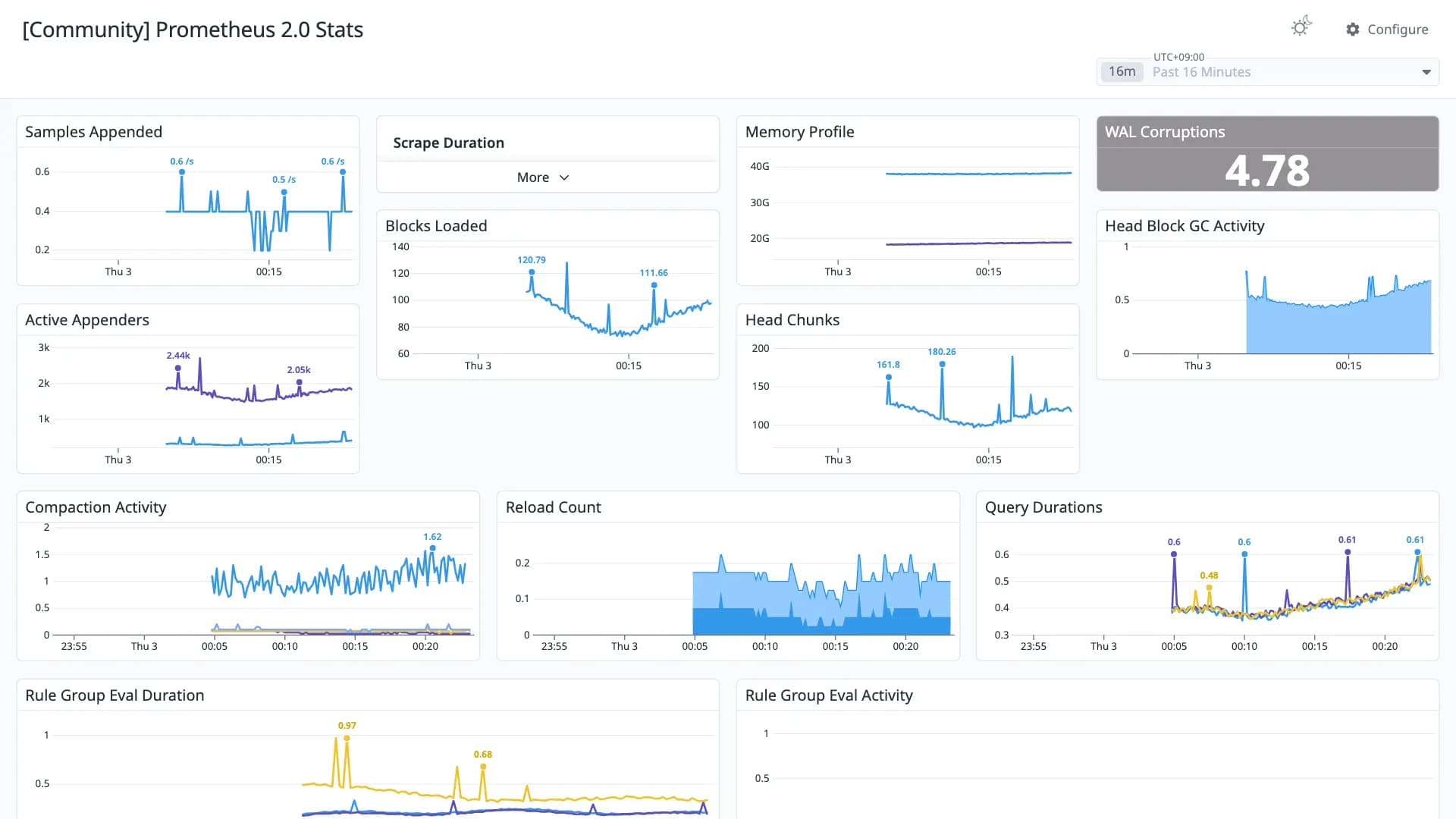The height and width of the screenshot is (819, 1456).
Task: Click the 180.26 peak in Head Chunks
Action: click(x=942, y=364)
